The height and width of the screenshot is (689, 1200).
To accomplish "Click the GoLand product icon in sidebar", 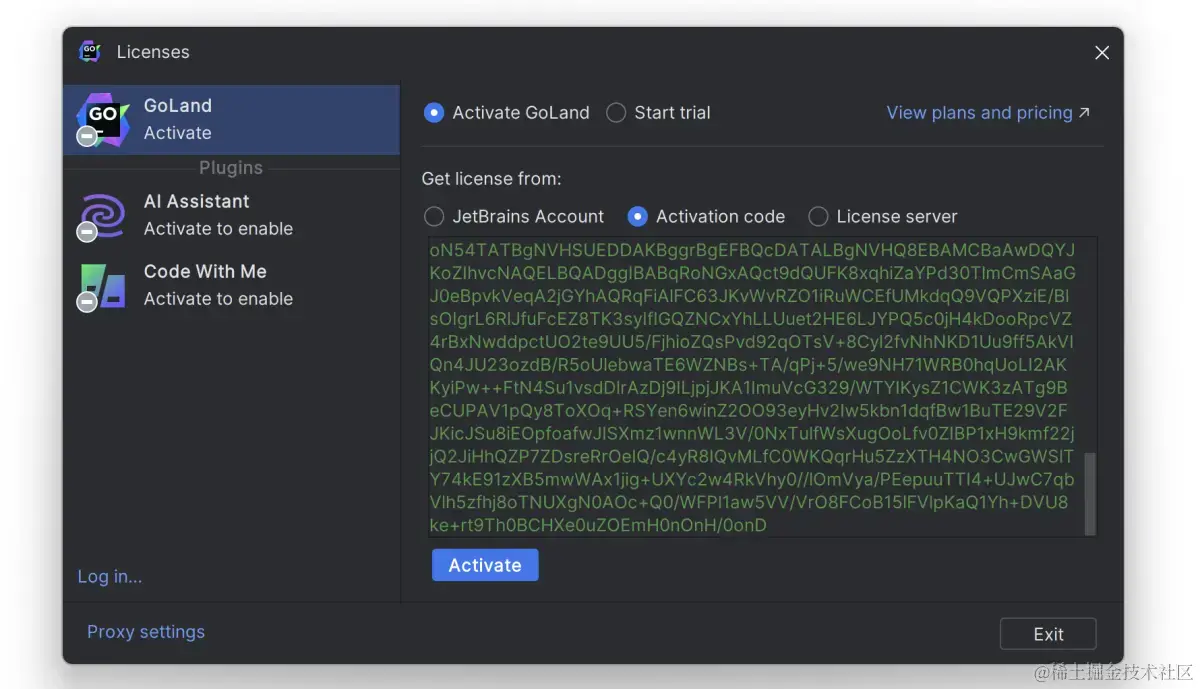I will pos(102,119).
